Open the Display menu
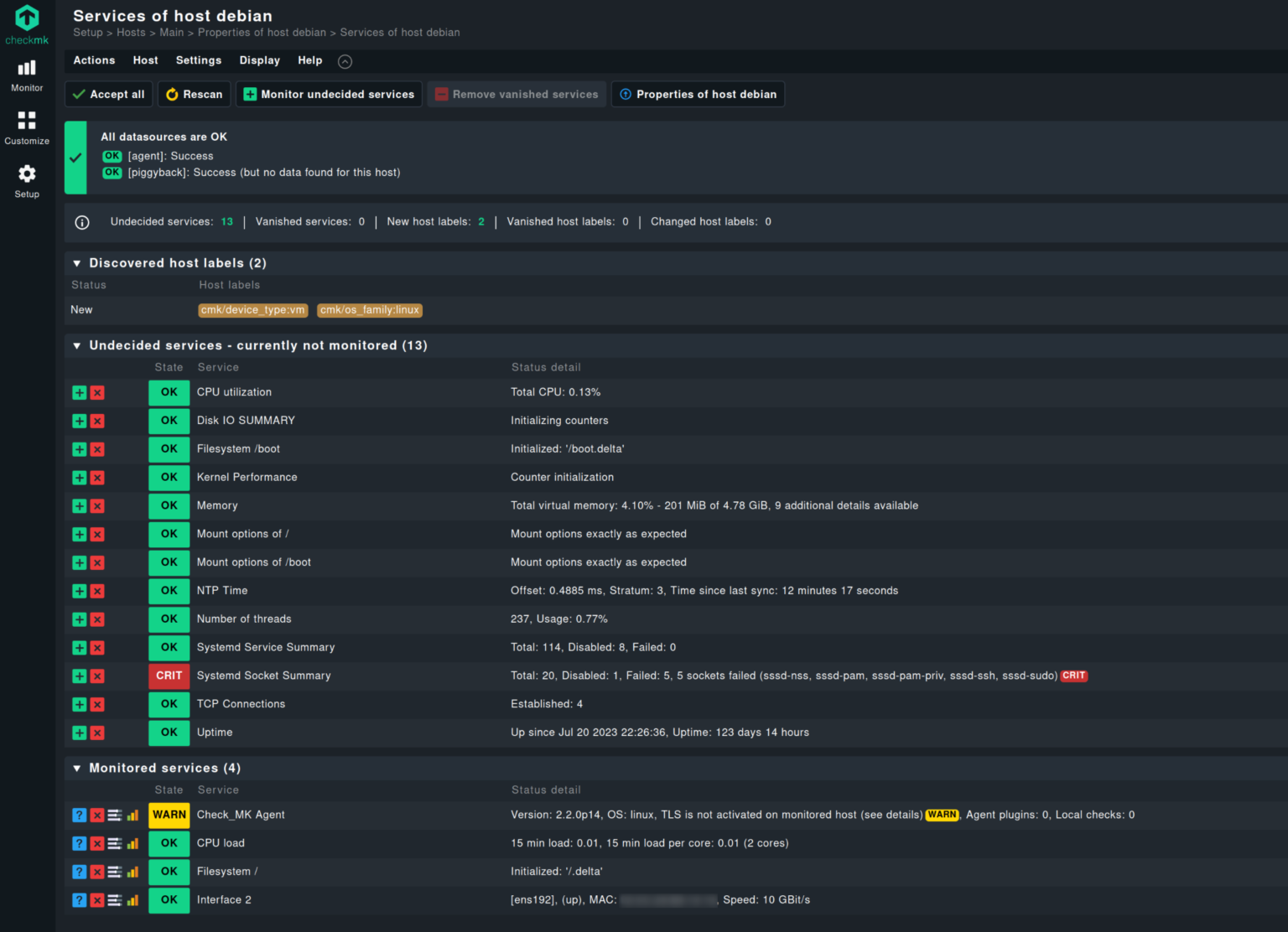 259,60
